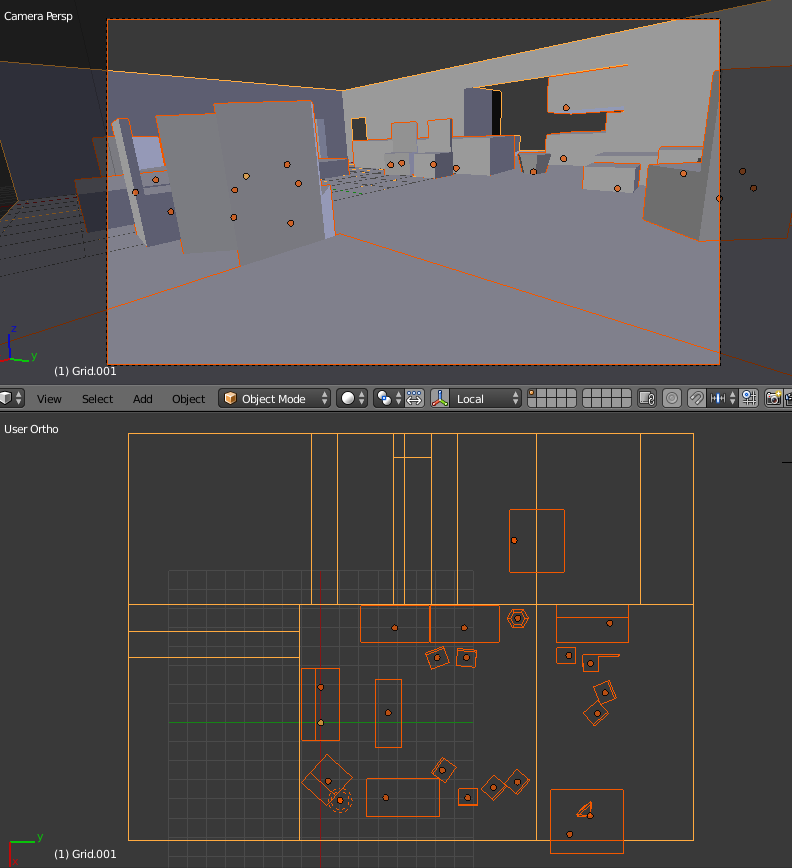Open the Select menu
Viewport: 792px width, 868px height.
tap(97, 399)
